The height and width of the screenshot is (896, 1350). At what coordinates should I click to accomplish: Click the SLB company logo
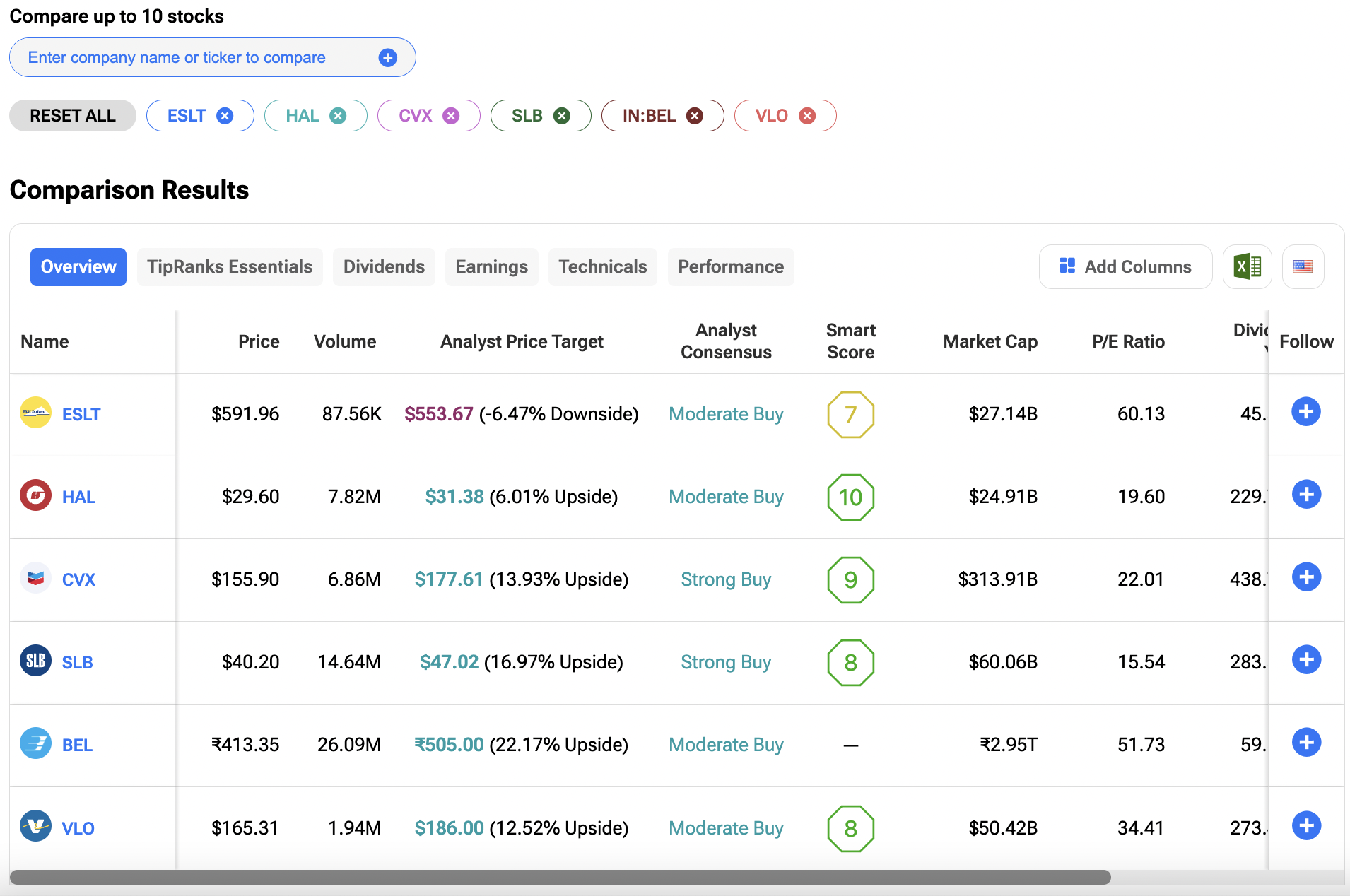pyautogui.click(x=35, y=661)
